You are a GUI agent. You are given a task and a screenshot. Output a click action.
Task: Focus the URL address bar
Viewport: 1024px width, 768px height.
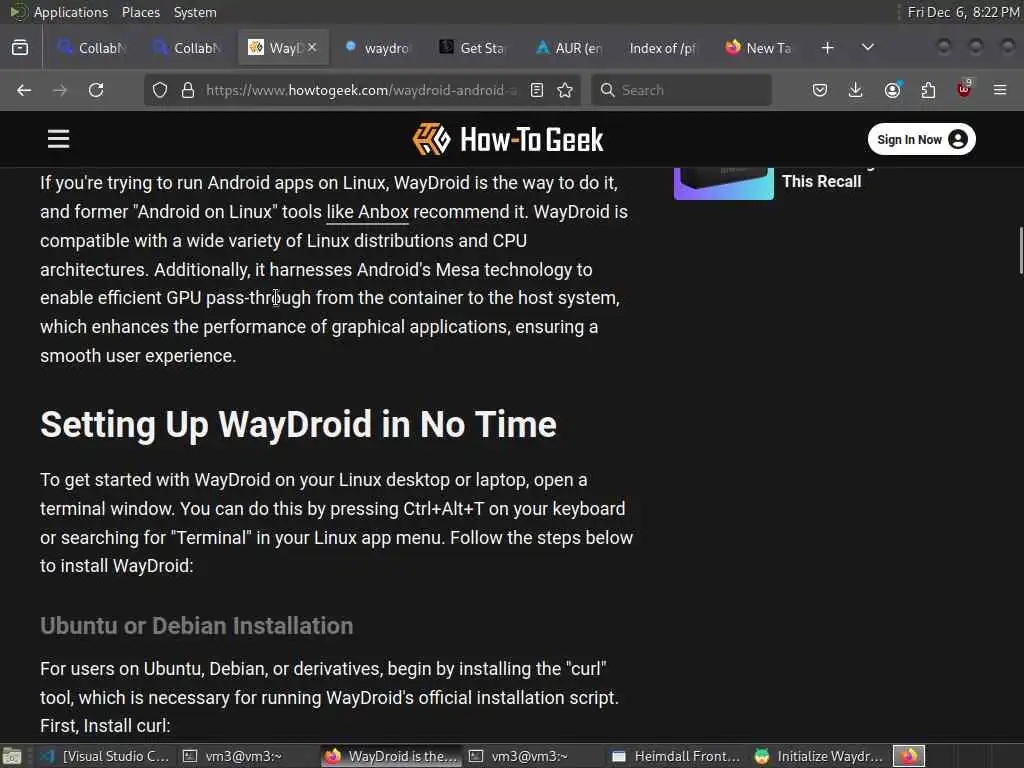click(x=360, y=90)
